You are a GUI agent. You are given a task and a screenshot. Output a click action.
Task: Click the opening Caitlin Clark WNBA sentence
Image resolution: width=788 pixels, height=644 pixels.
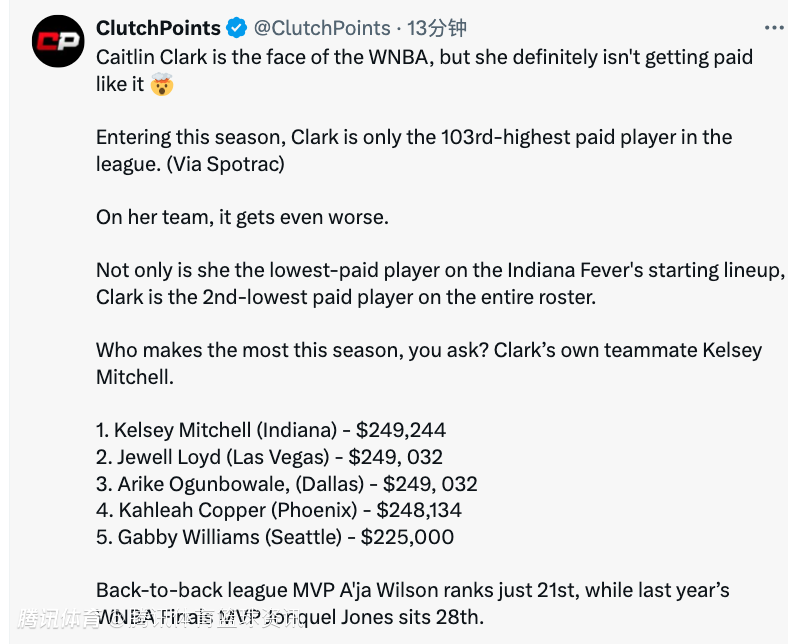coord(425,71)
